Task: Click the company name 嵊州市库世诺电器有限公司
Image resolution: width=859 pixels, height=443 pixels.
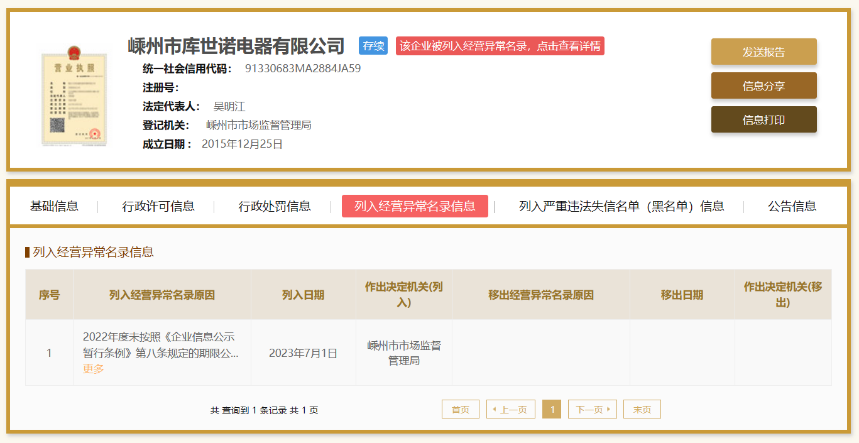Action: 236,46
